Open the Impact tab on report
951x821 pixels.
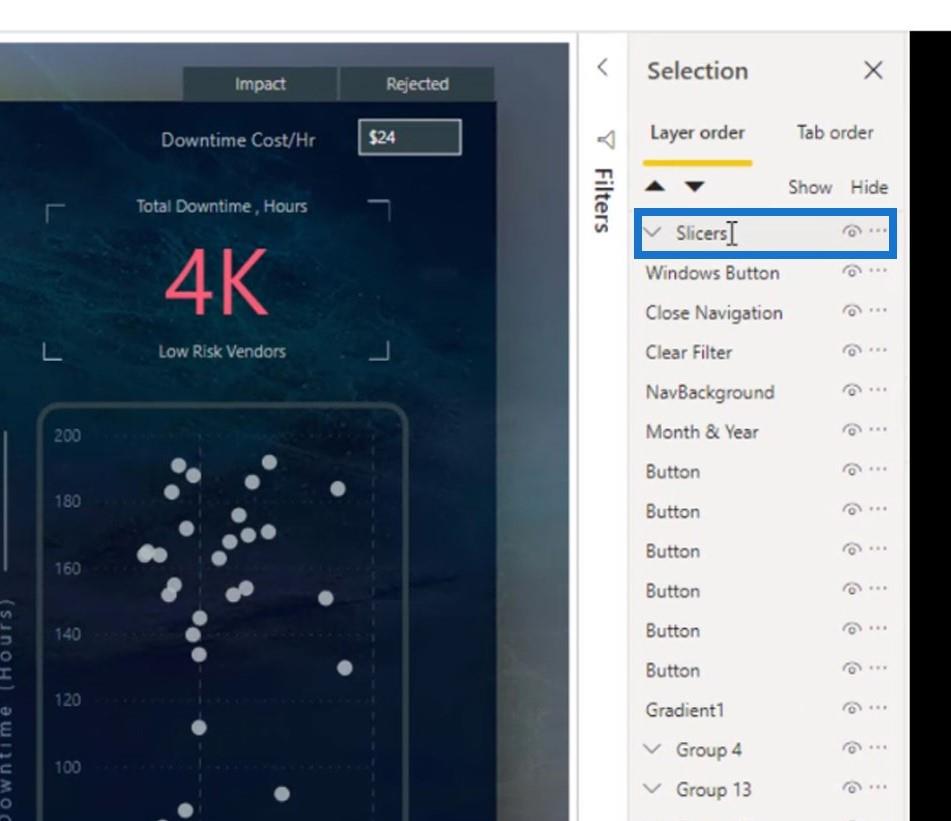pyautogui.click(x=260, y=84)
